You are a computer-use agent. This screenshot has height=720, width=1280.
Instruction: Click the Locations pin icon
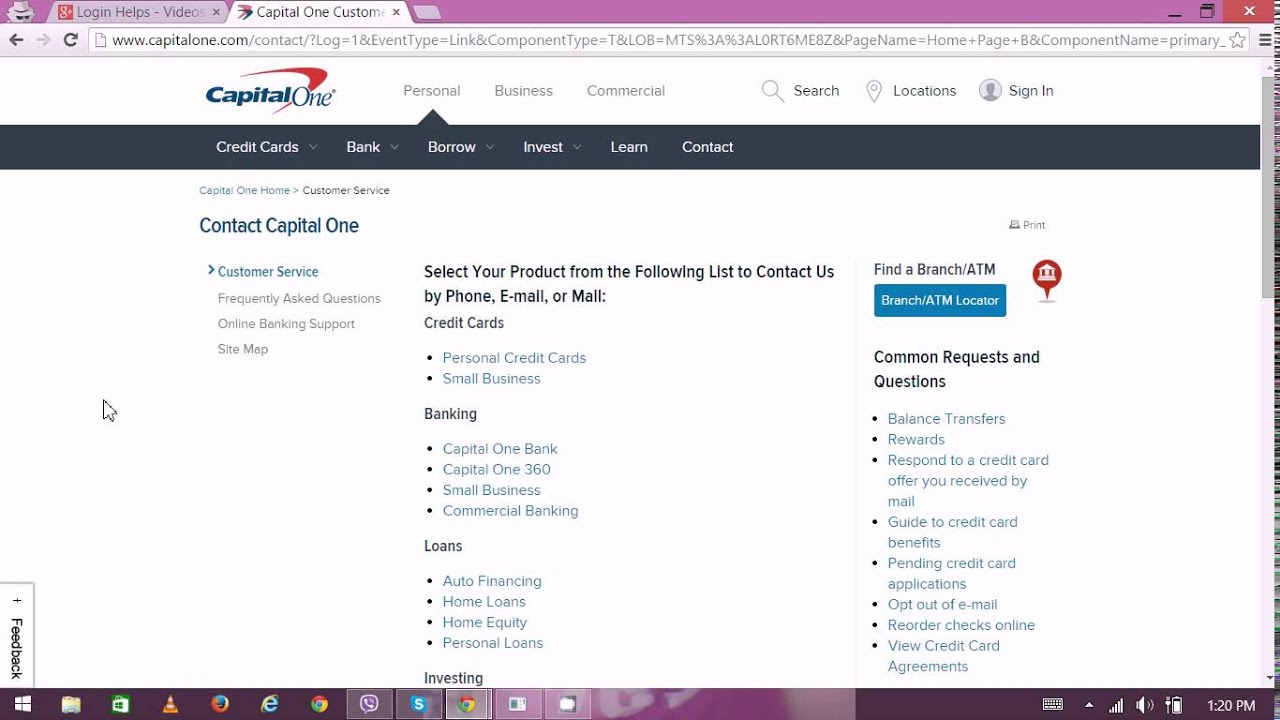[874, 91]
